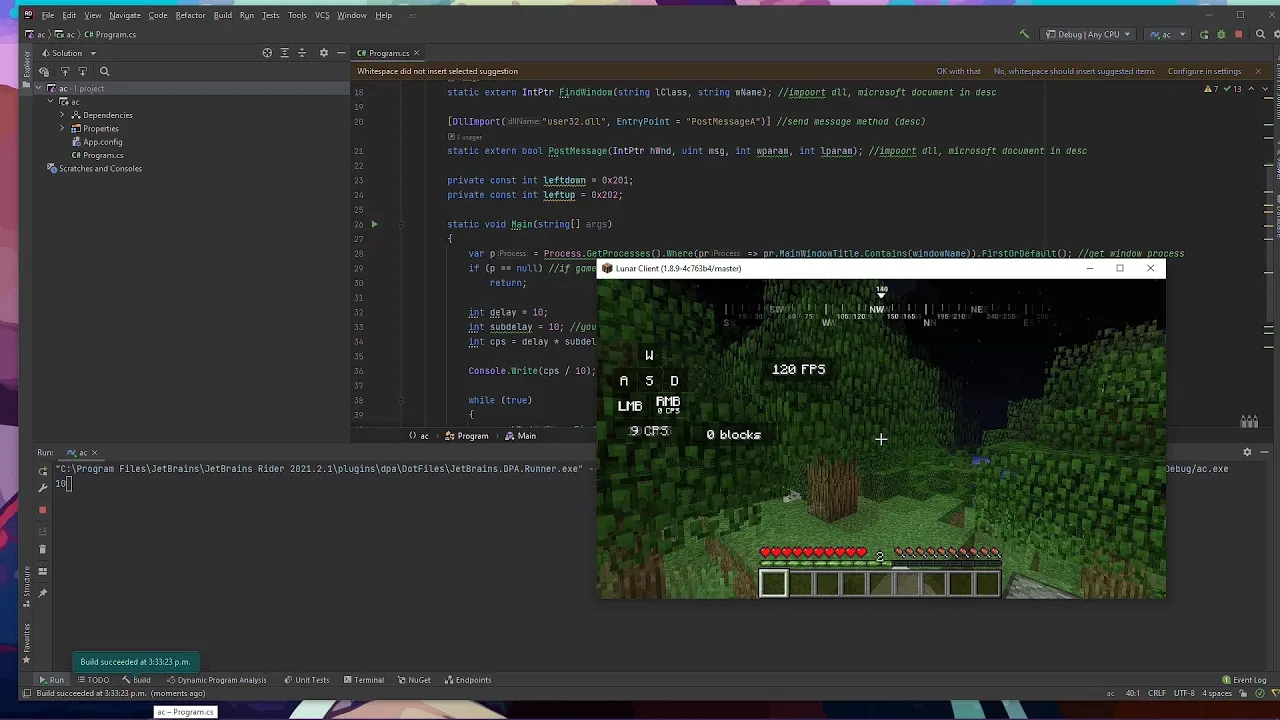Open the VCS menu

coord(322,15)
